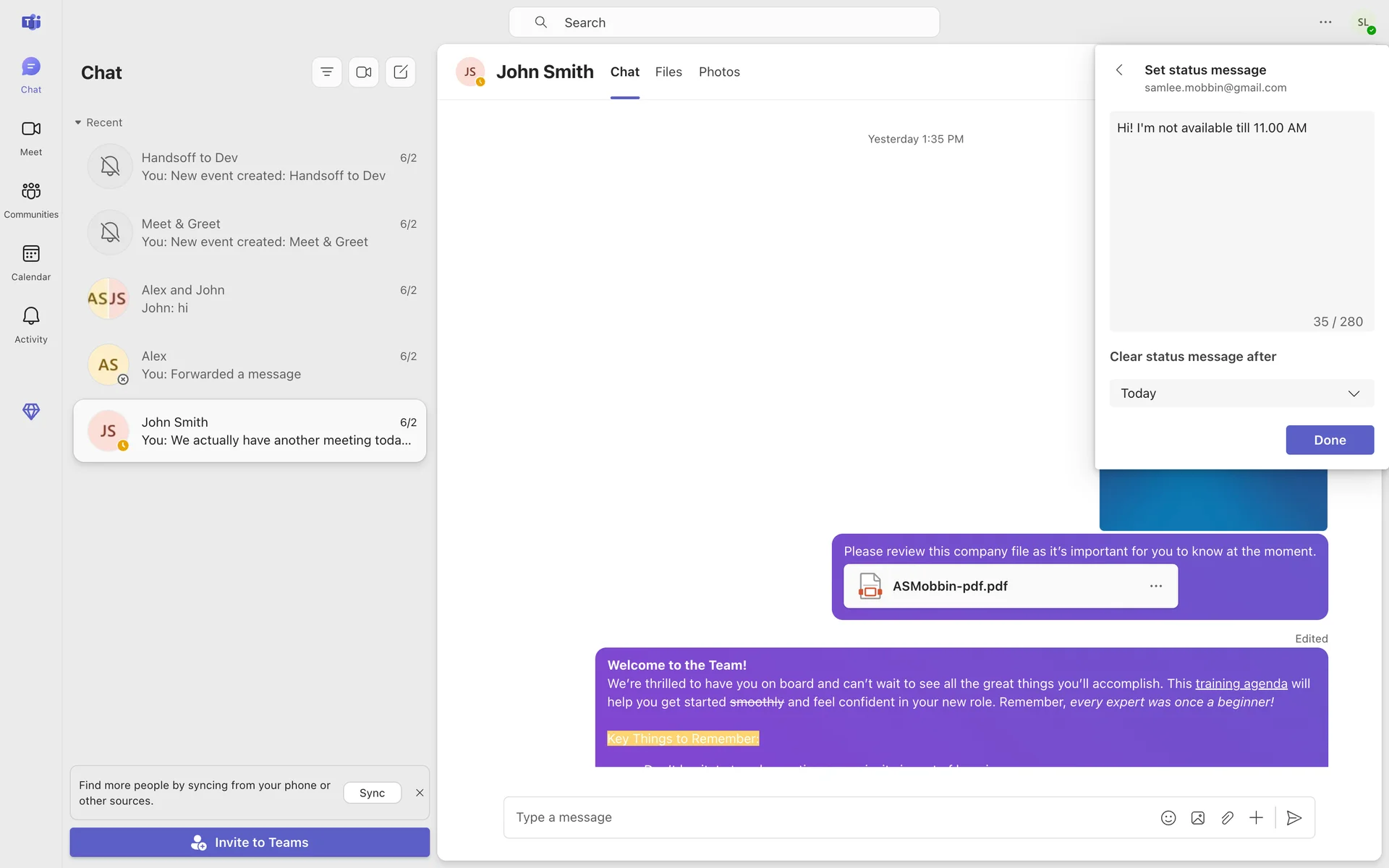Click Done to save status message

[1330, 440]
